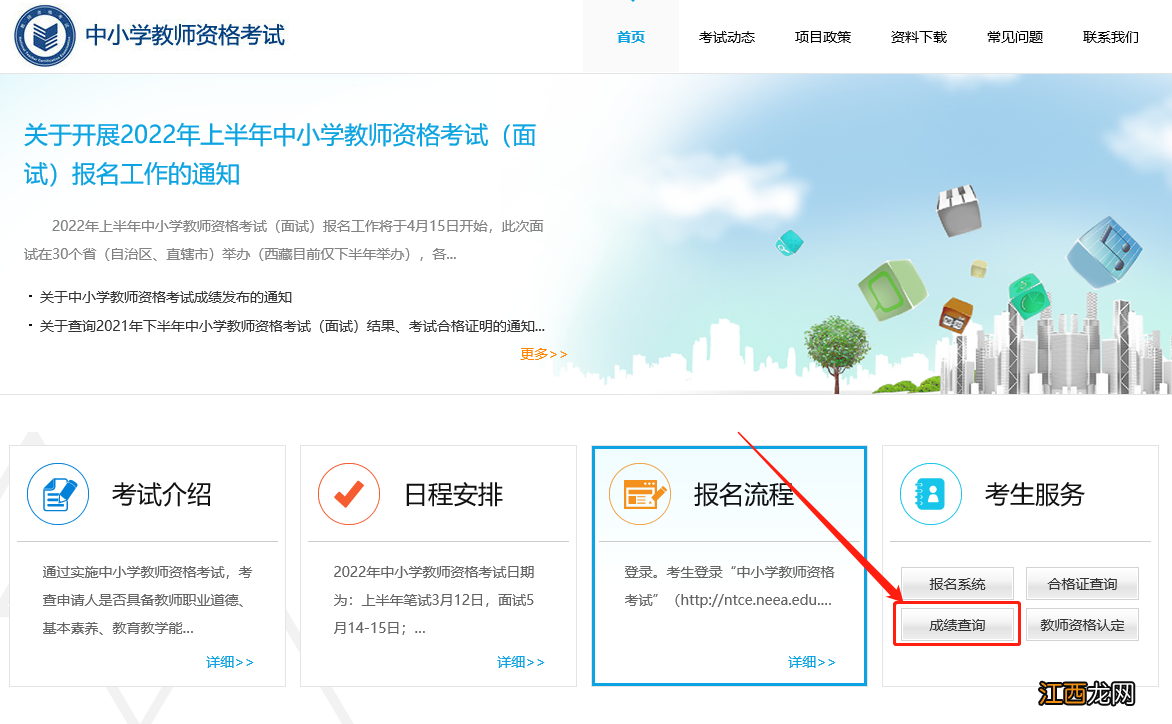Open 详细>> inside the 报名流程 card
This screenshot has height=724, width=1172.
(812, 661)
